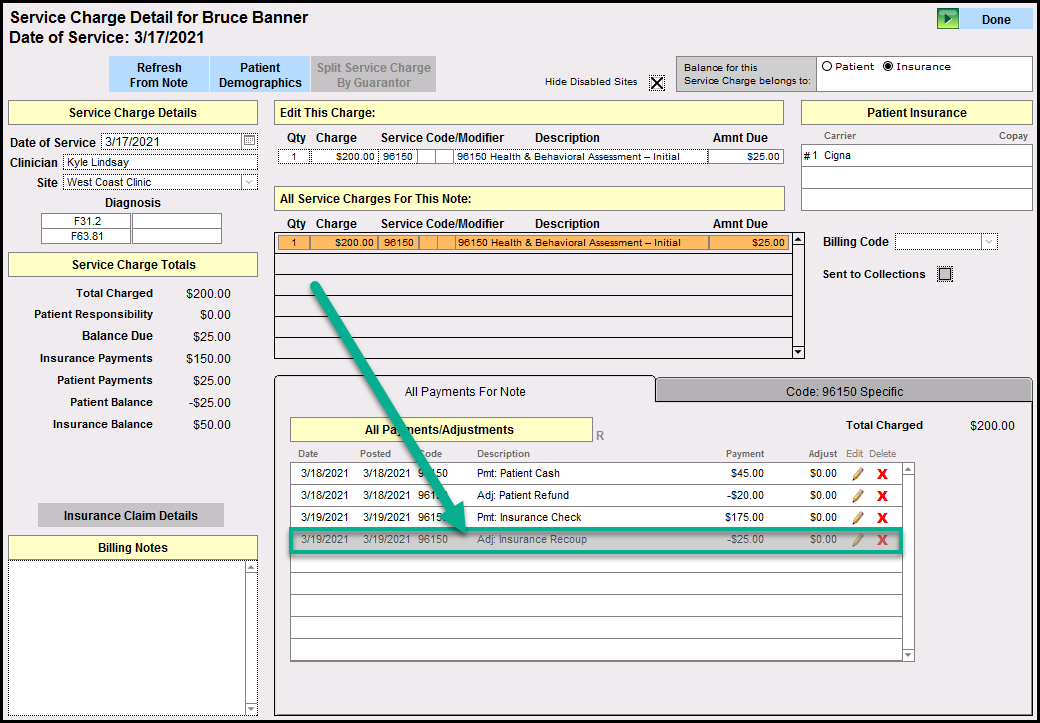The image size is (1040, 723).
Task: Open Patient Demographics
Action: coord(260,75)
